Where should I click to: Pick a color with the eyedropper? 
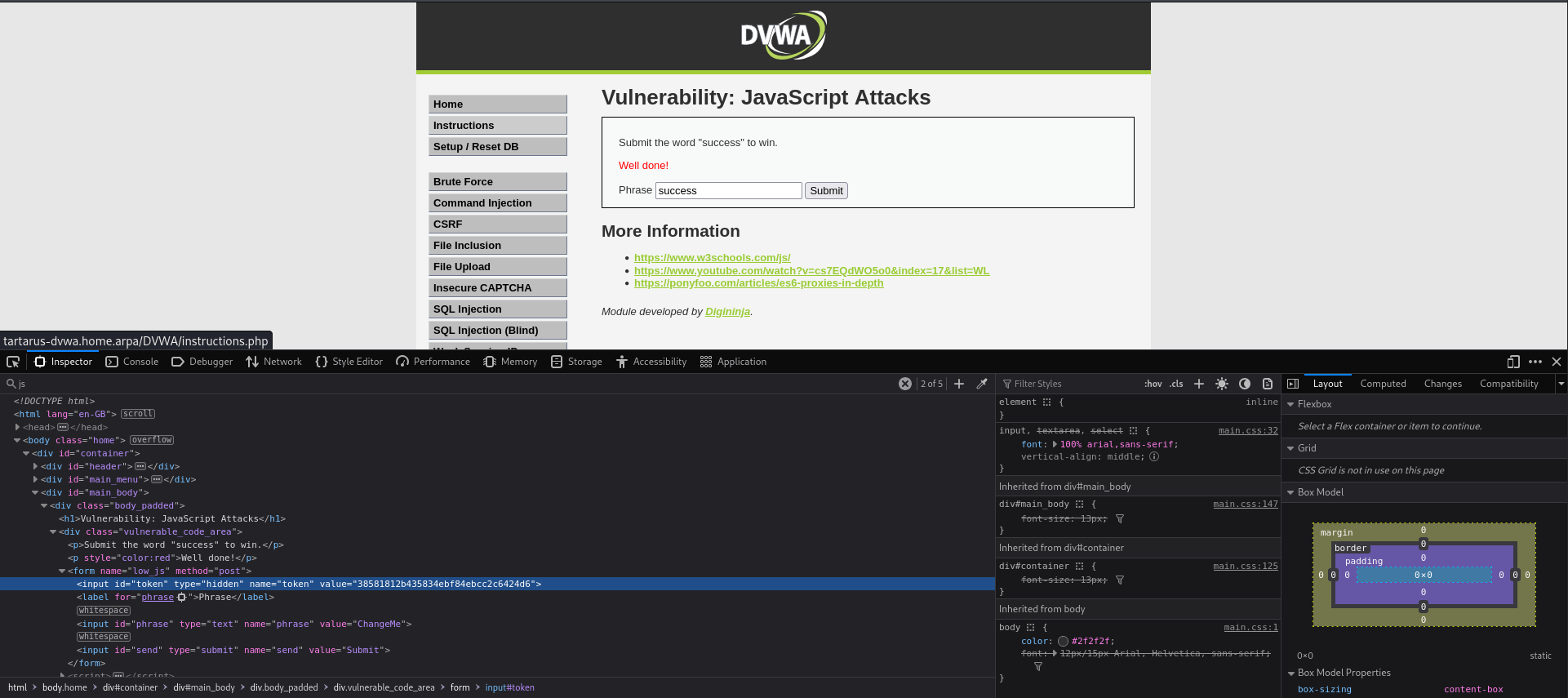click(982, 384)
